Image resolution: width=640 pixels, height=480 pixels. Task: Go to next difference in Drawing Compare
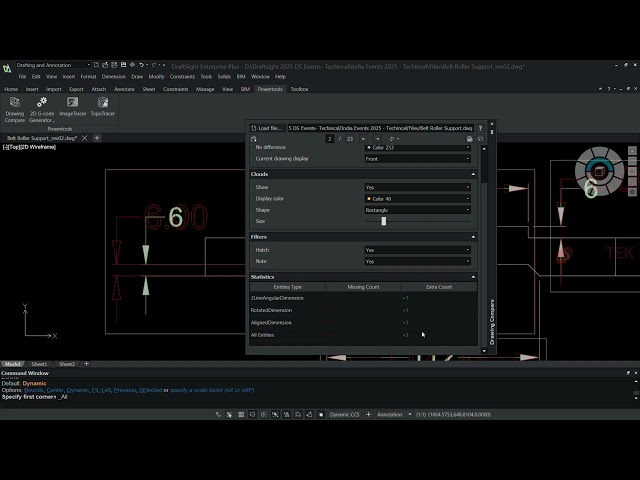coord(378,139)
